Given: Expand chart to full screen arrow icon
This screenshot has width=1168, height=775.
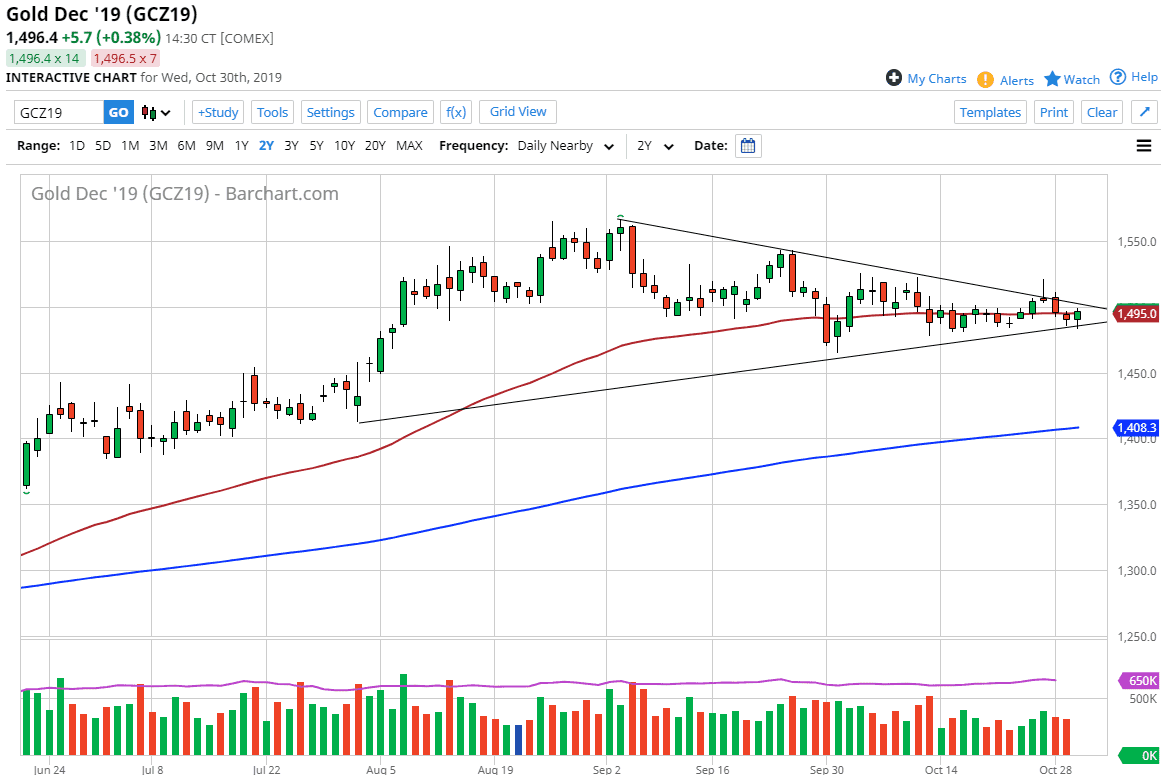Looking at the screenshot, I should coord(1144,112).
